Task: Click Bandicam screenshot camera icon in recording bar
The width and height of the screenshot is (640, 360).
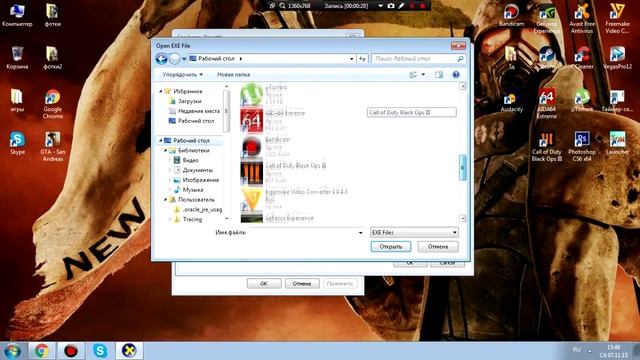Action: 391,6
